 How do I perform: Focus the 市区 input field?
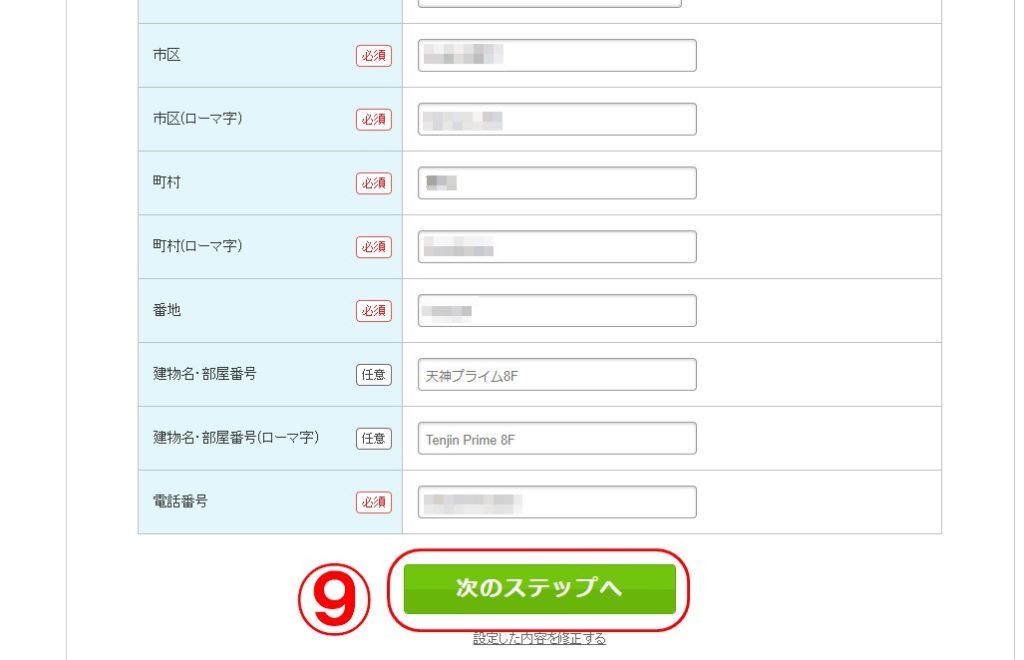tap(557, 55)
